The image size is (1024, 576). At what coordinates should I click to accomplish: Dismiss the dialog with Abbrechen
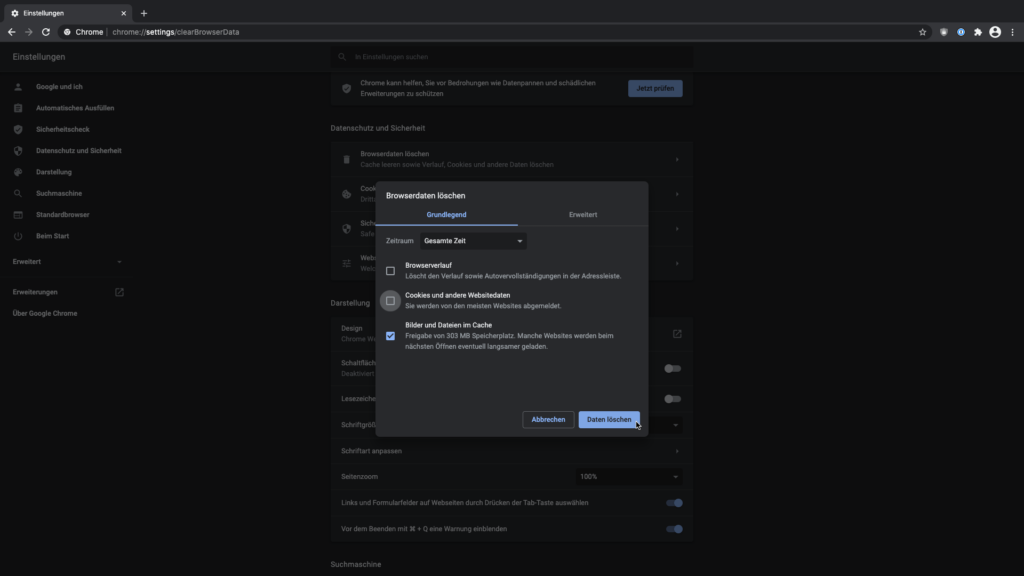pyautogui.click(x=548, y=419)
